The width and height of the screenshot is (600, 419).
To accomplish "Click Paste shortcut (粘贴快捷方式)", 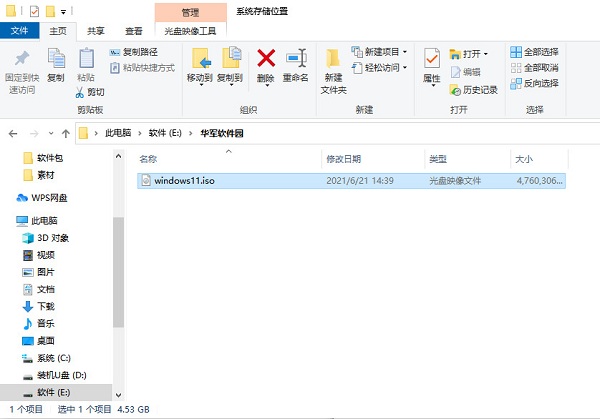I will [x=142, y=68].
